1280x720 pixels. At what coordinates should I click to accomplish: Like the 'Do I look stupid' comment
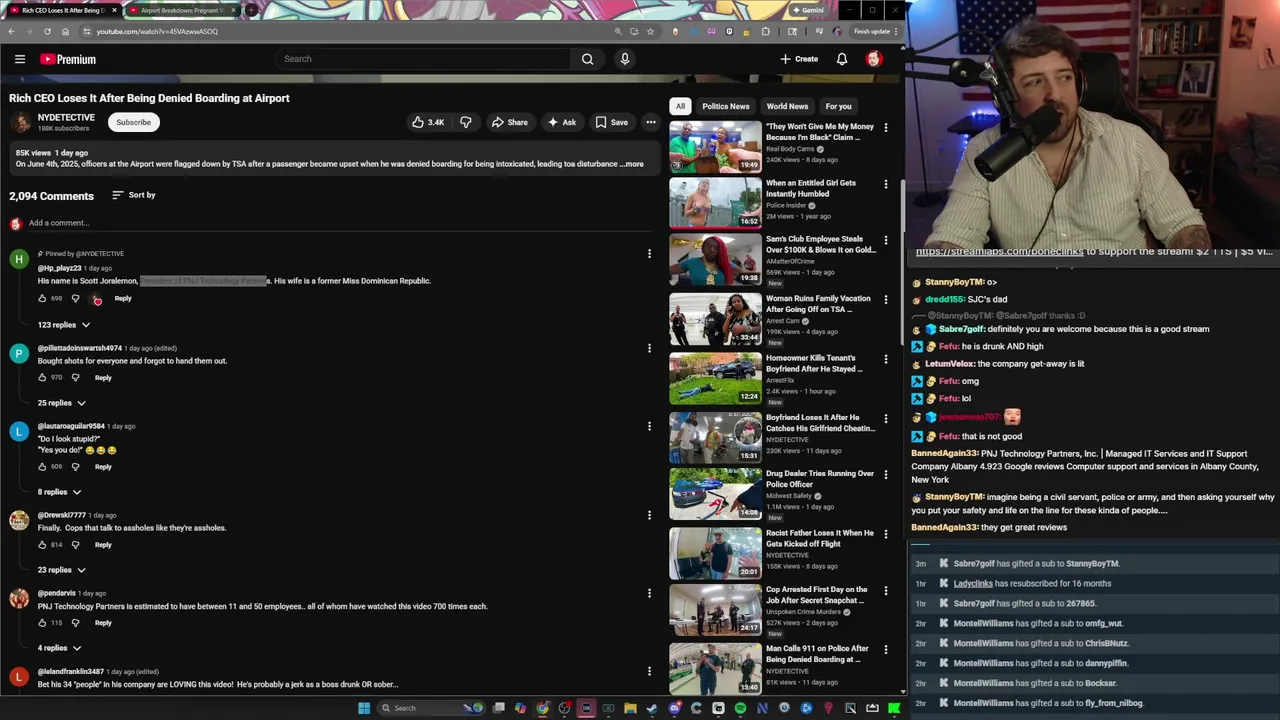(x=42, y=466)
